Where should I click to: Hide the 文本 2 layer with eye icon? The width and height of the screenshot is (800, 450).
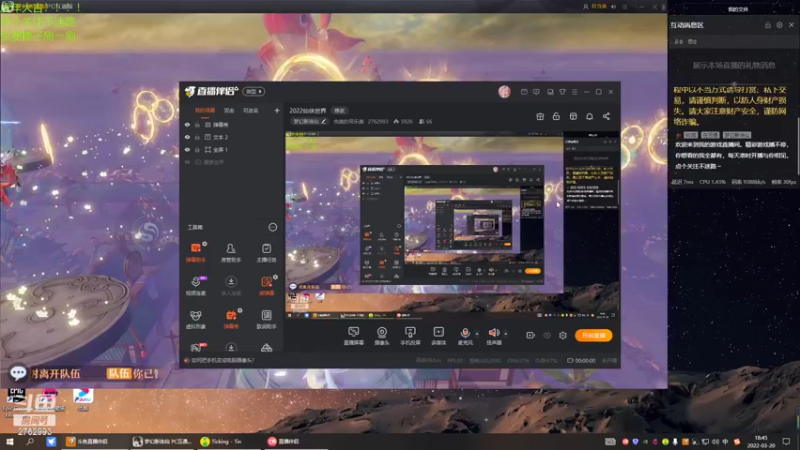187,137
